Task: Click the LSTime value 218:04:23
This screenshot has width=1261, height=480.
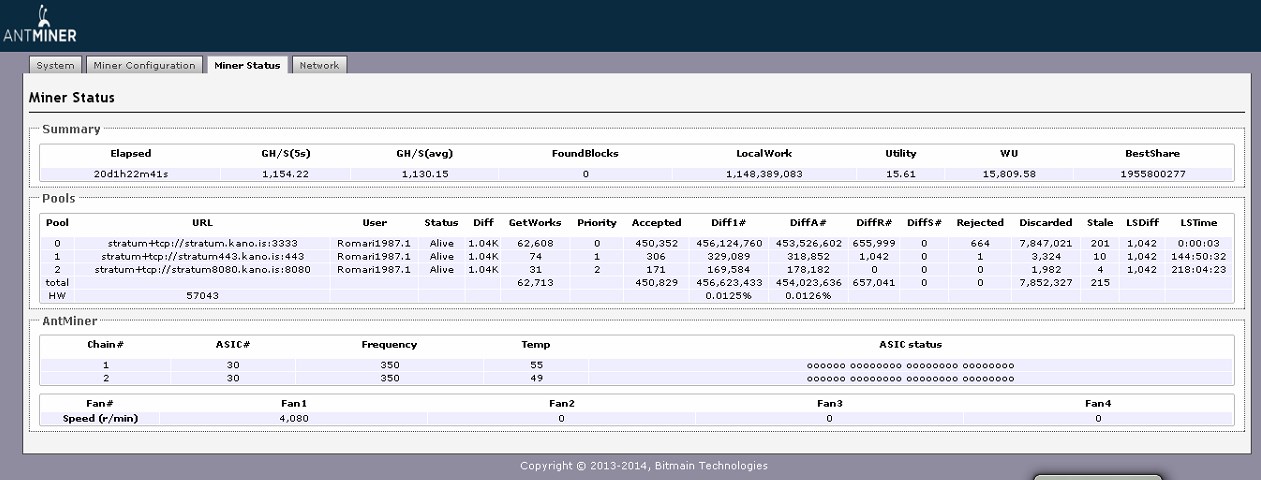Action: [1198, 270]
